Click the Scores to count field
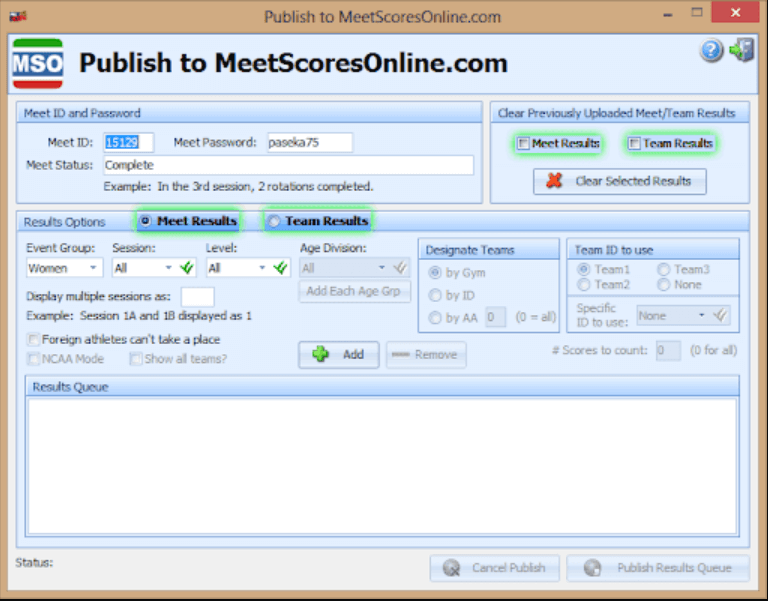The image size is (768, 601). point(668,350)
